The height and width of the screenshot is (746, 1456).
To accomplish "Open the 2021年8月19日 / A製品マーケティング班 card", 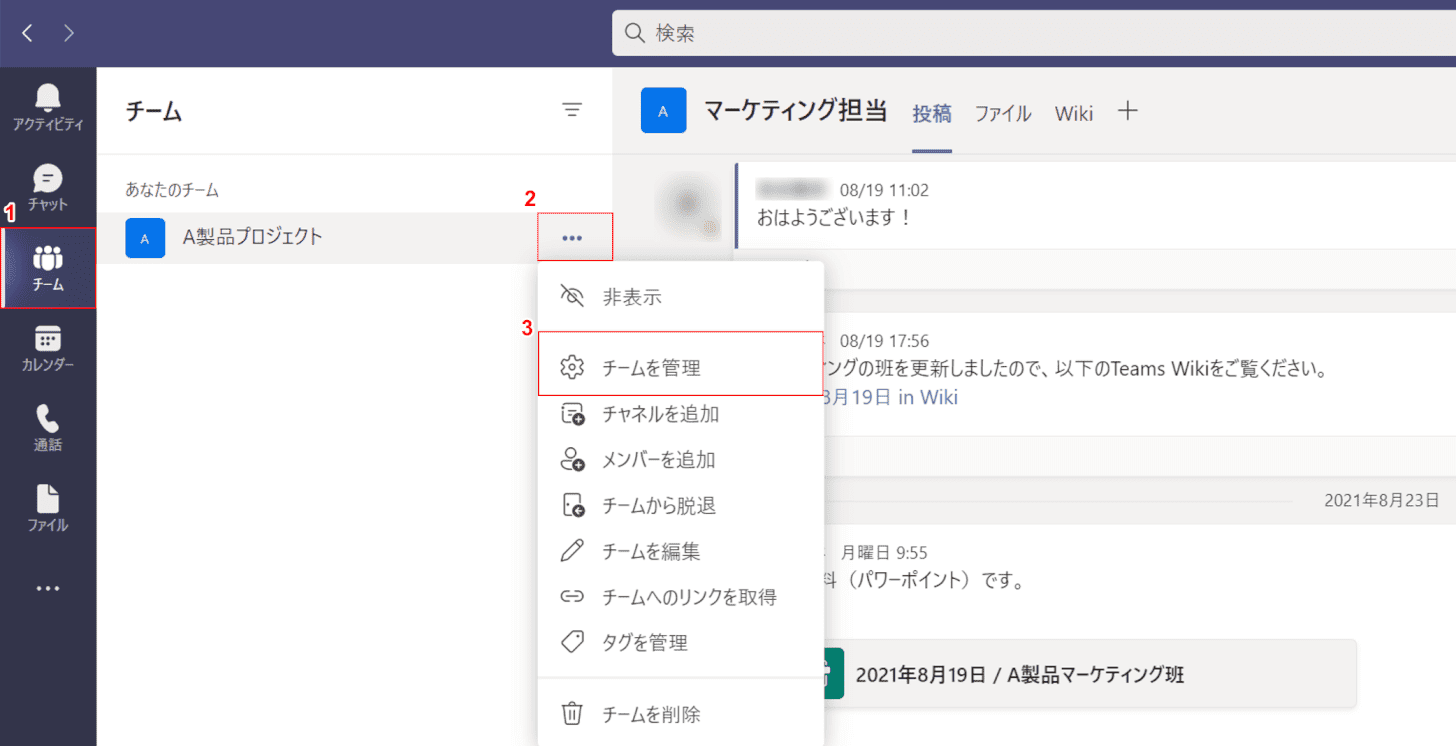I will coord(1088,674).
